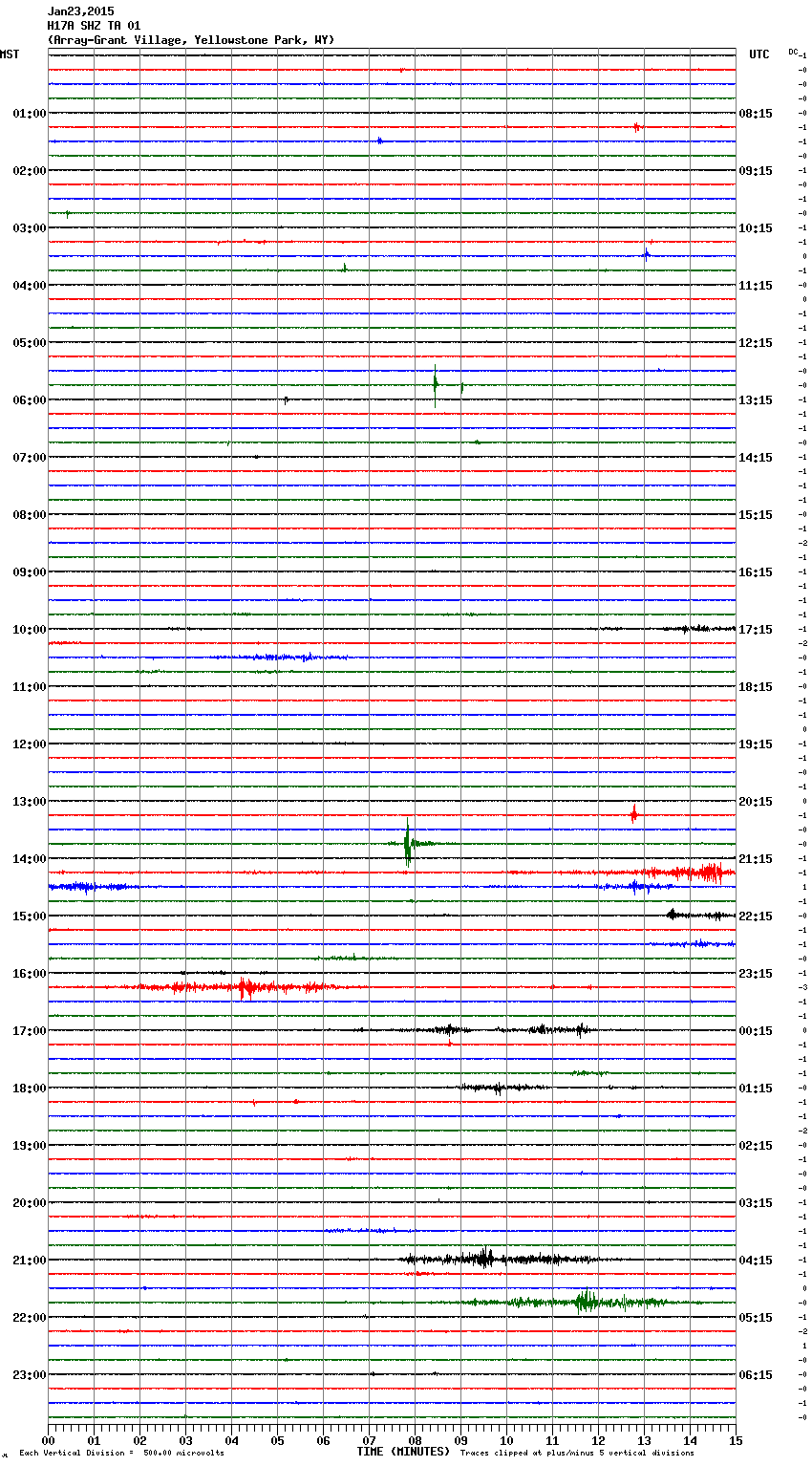Click the "04:15" UTC row label
The image size is (812, 1466).
pyautogui.click(x=756, y=1261)
